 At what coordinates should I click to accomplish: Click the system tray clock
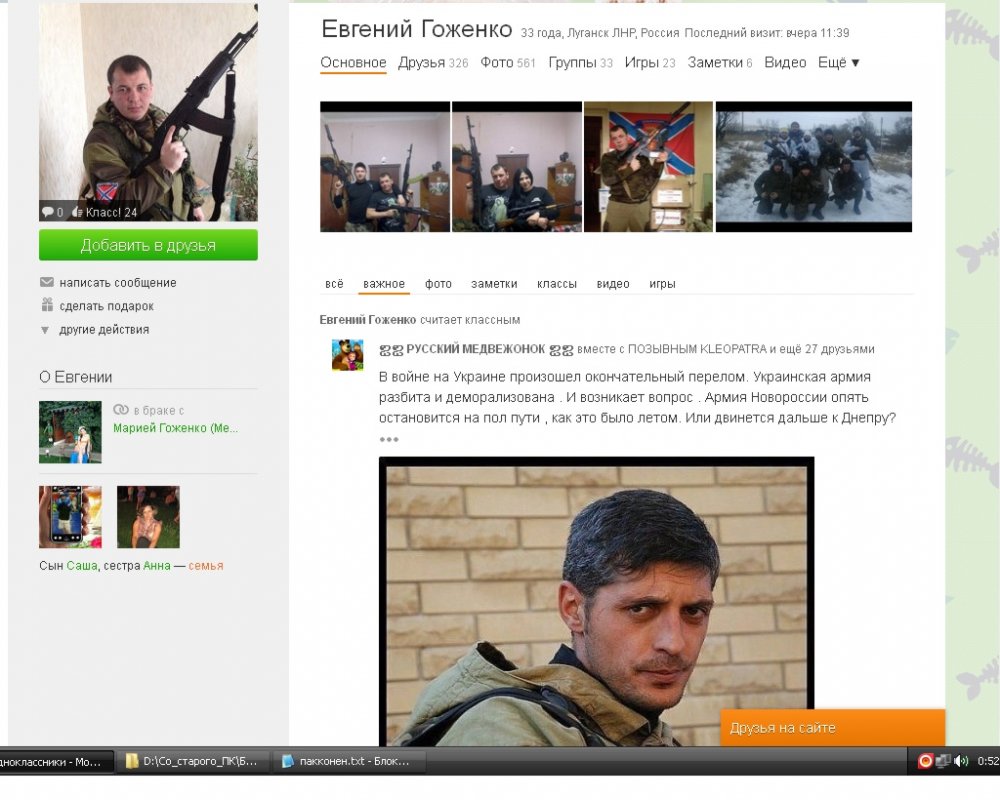[988, 760]
